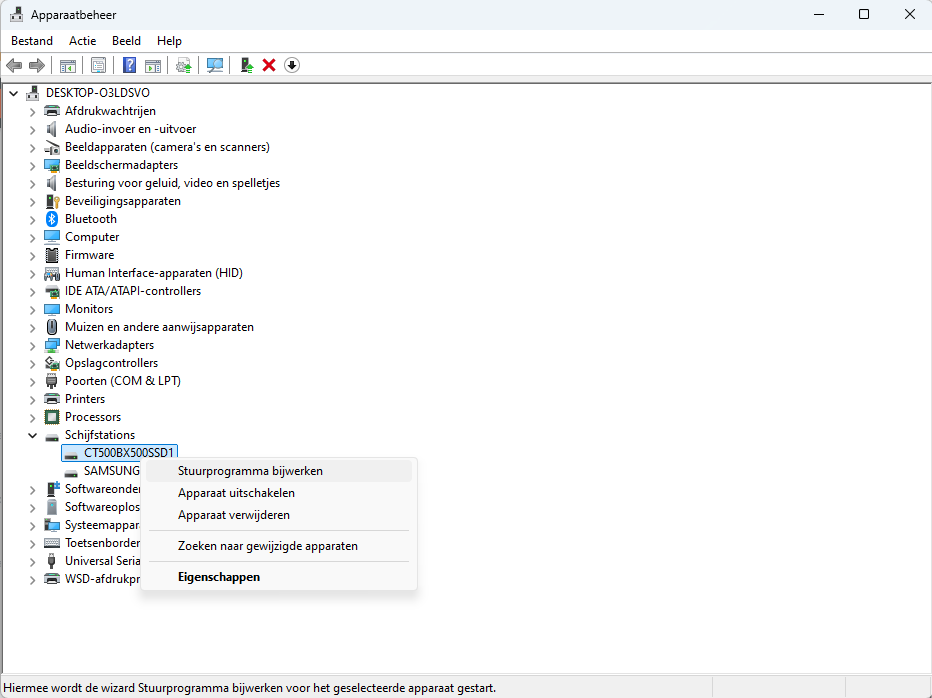Viewport: 932px width, 698px height.
Task: Click the Processors label text
Action: [x=93, y=417]
